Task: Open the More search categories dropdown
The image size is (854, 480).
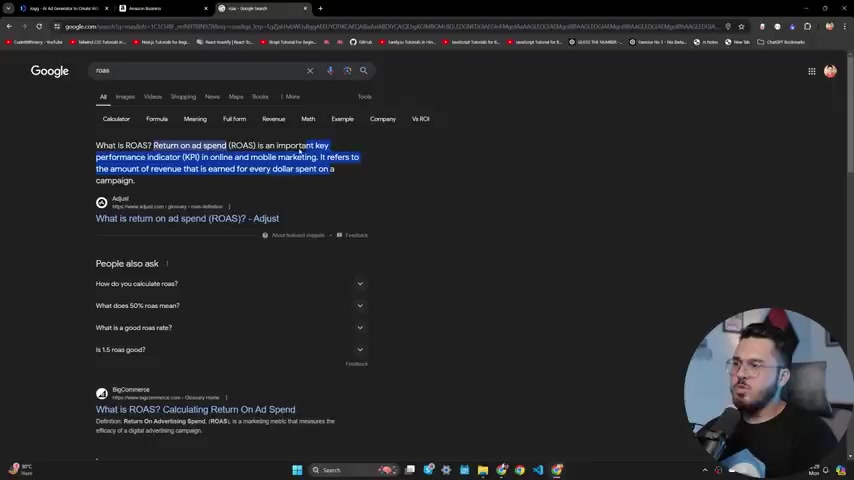Action: pyautogui.click(x=290, y=96)
